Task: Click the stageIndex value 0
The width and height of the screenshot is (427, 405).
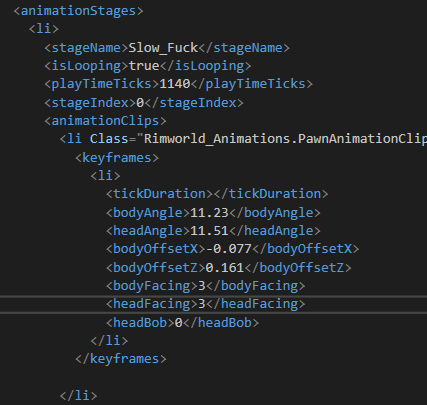Action: pos(140,103)
